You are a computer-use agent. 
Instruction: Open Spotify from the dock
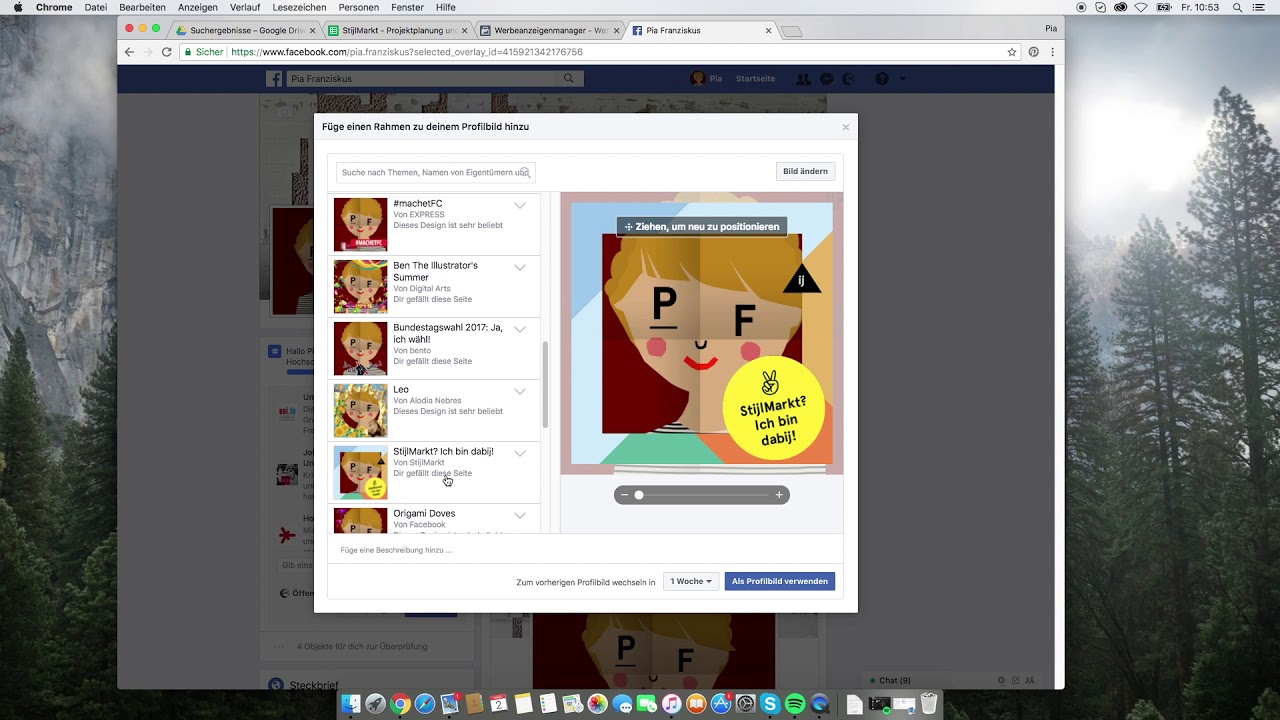click(795, 704)
